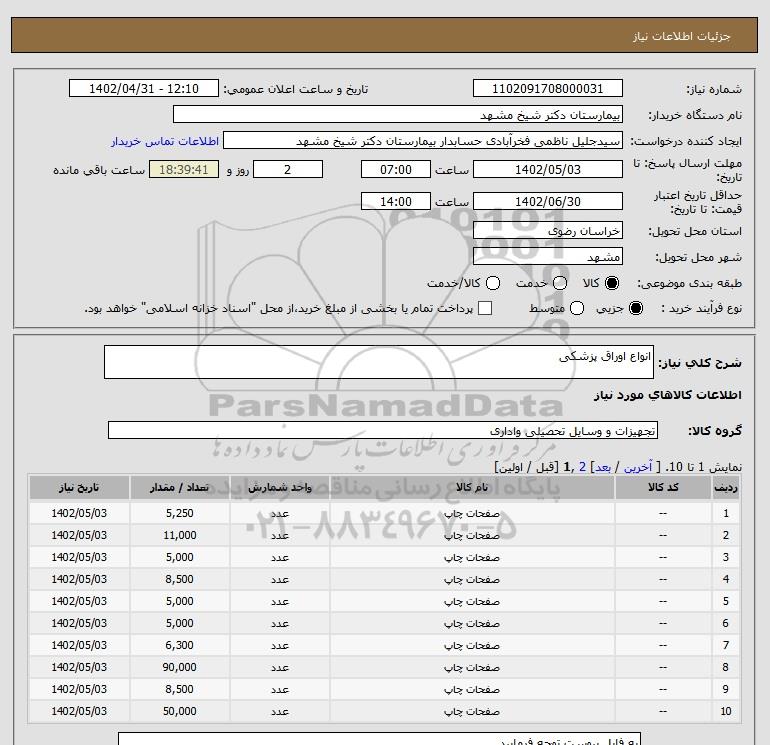Click the اولین pagination text
This screenshot has width=770, height=745.
pyautogui.click(x=512, y=467)
